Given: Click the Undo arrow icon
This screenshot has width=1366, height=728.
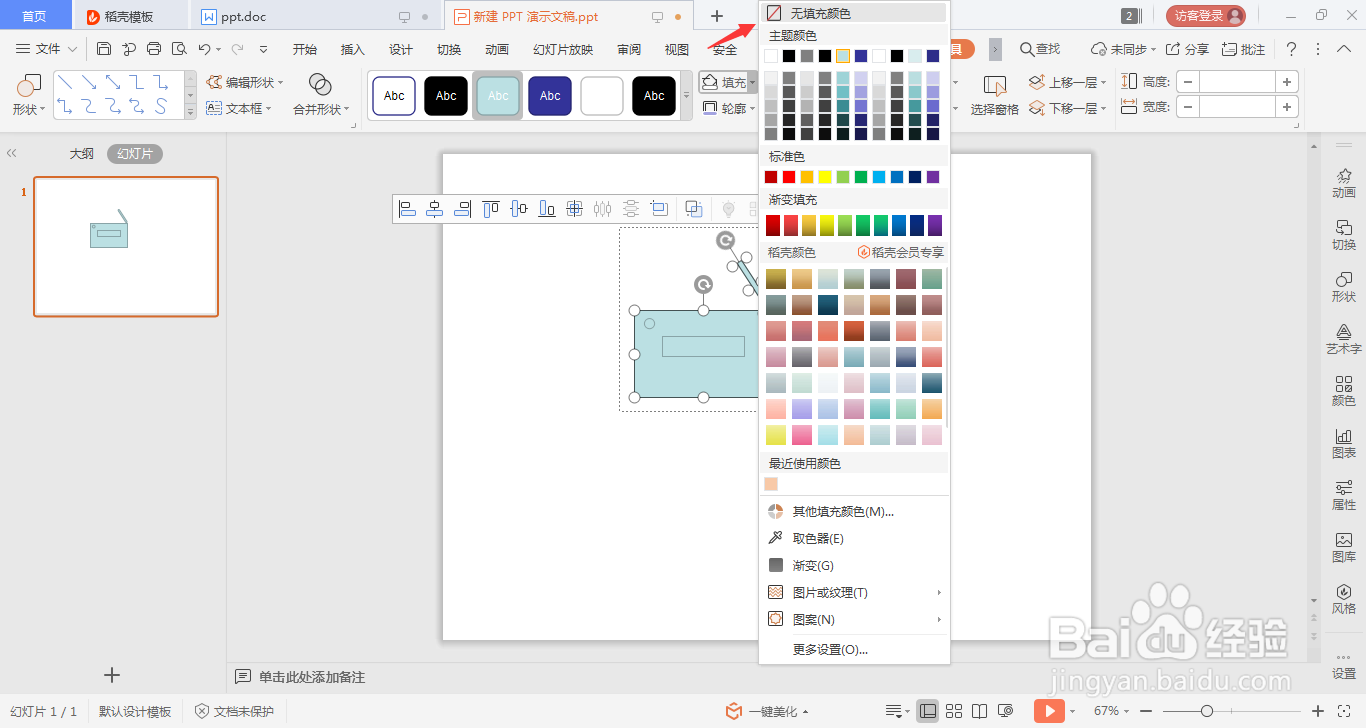Looking at the screenshot, I should click(x=204, y=49).
